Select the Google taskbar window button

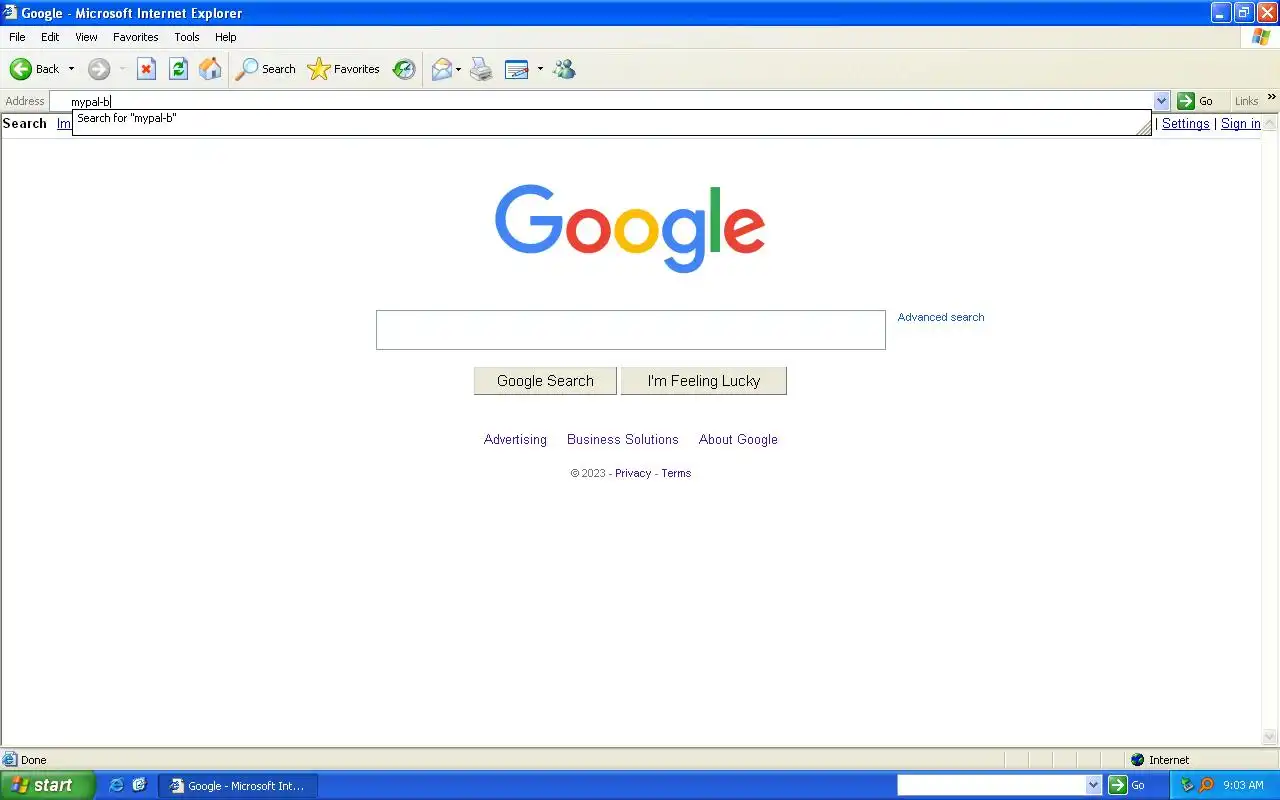pos(238,786)
